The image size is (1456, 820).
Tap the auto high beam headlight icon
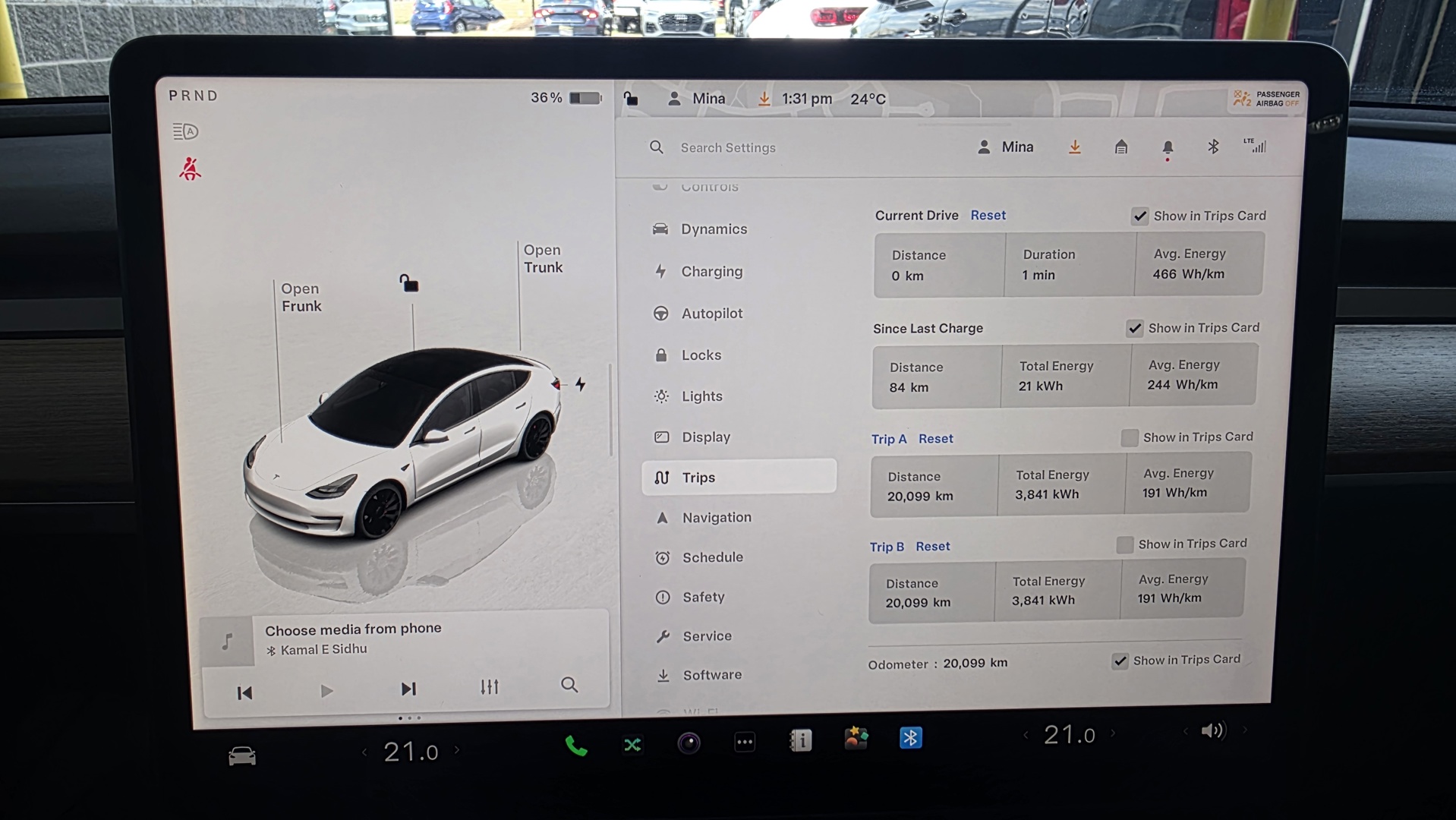[185, 131]
